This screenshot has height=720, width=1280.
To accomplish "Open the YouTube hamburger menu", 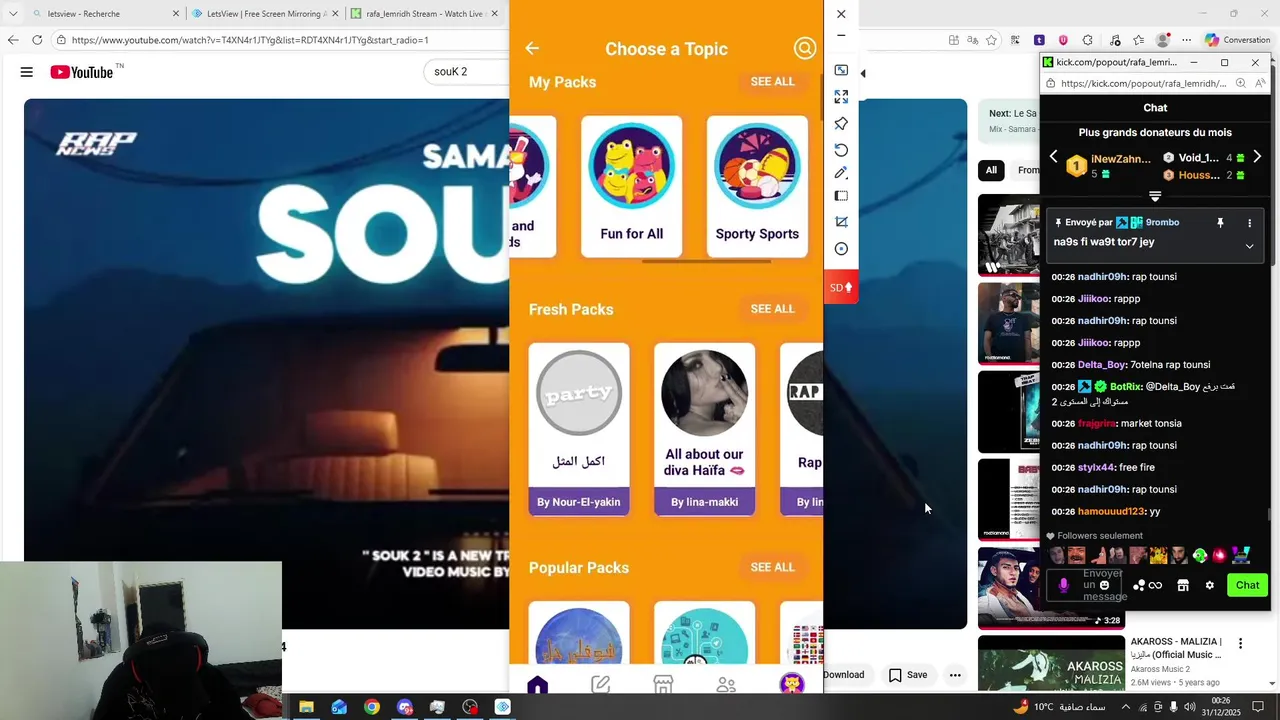I will pyautogui.click(x=27, y=72).
